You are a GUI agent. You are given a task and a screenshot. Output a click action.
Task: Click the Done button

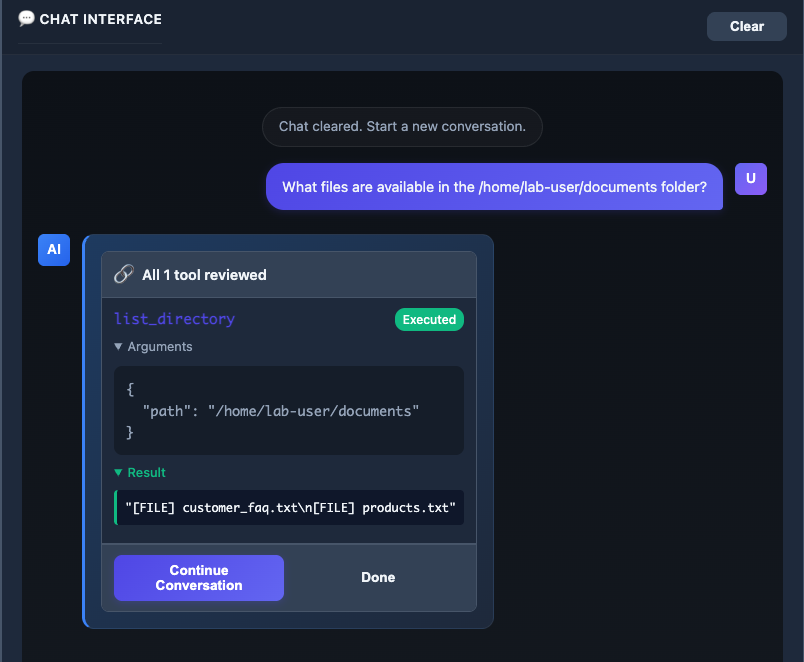[378, 578]
